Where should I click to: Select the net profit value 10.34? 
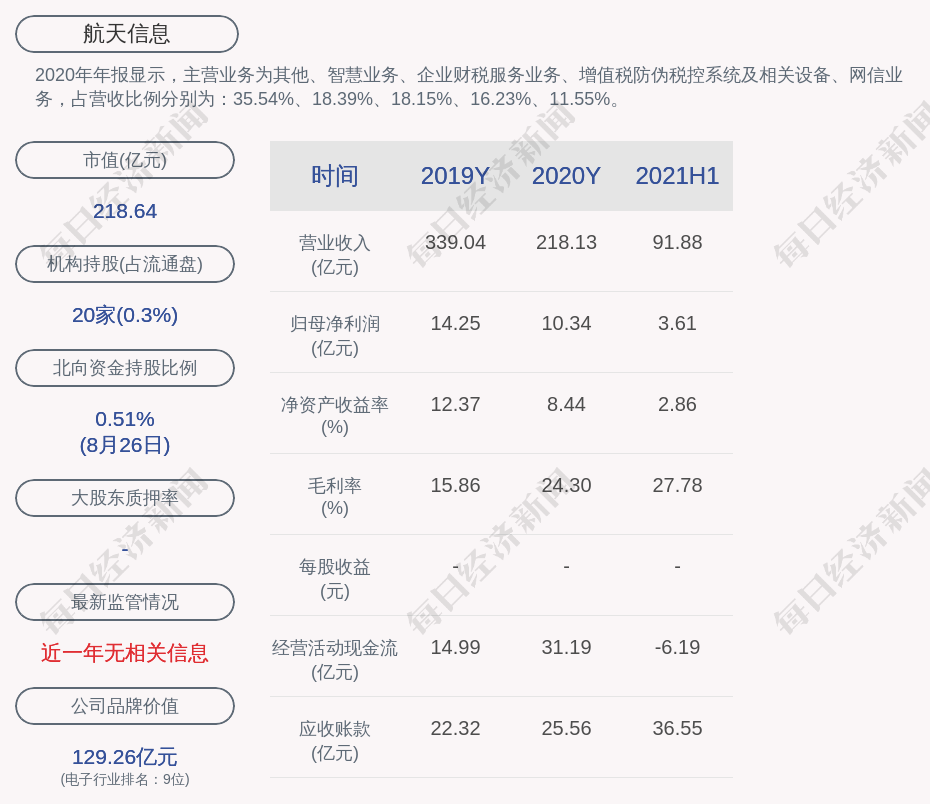coord(566,324)
